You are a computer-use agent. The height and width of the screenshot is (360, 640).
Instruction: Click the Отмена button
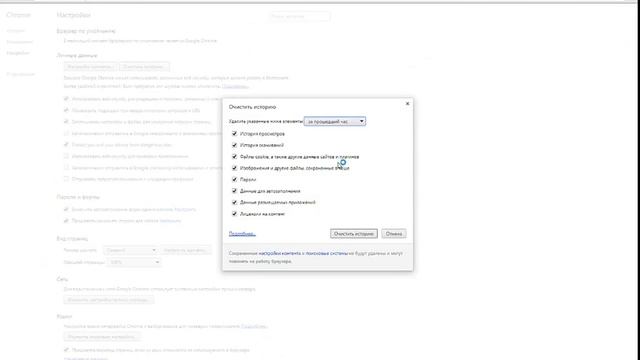pos(393,233)
